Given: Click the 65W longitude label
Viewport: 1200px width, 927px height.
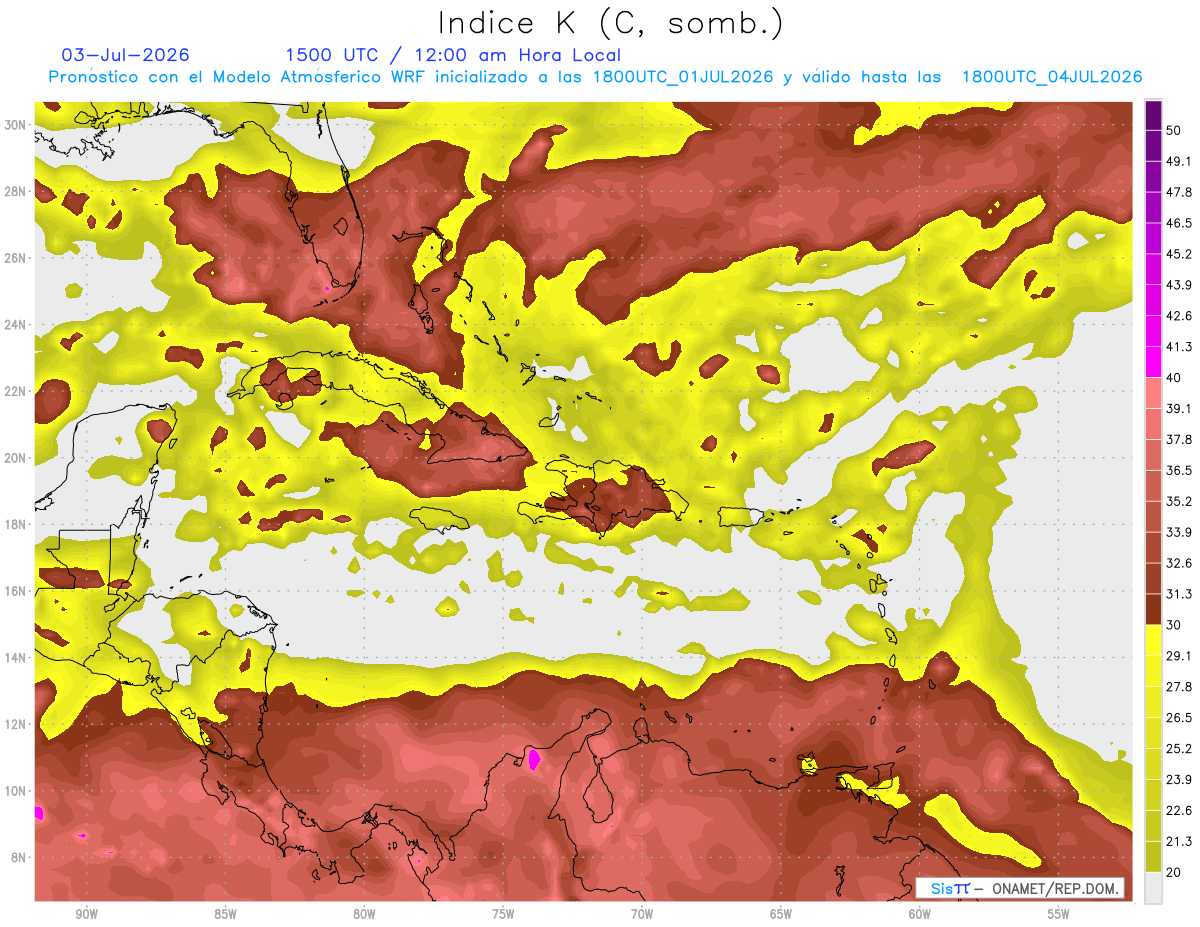Looking at the screenshot, I should coord(781,914).
